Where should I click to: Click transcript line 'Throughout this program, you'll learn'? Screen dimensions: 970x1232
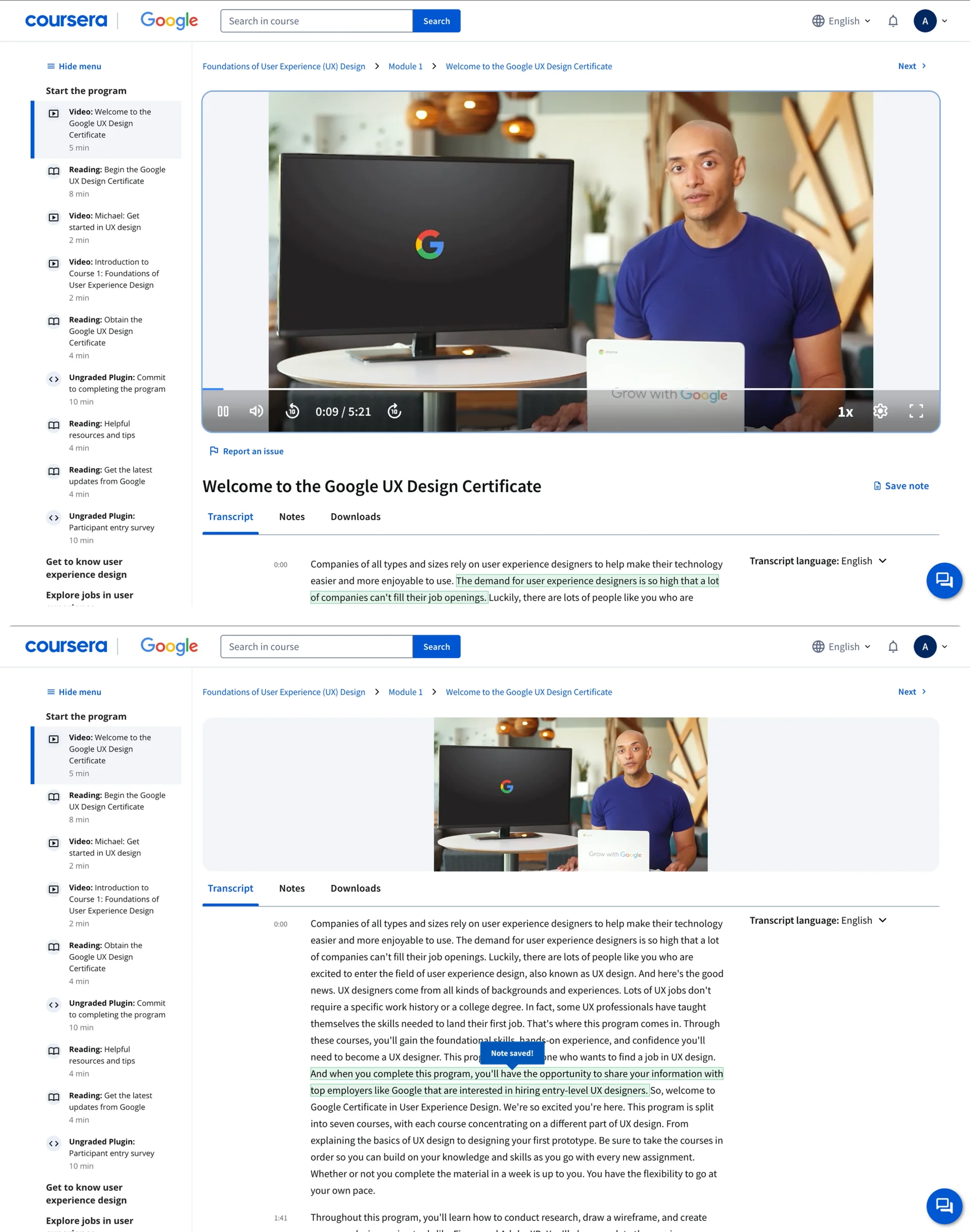pyautogui.click(x=508, y=1217)
